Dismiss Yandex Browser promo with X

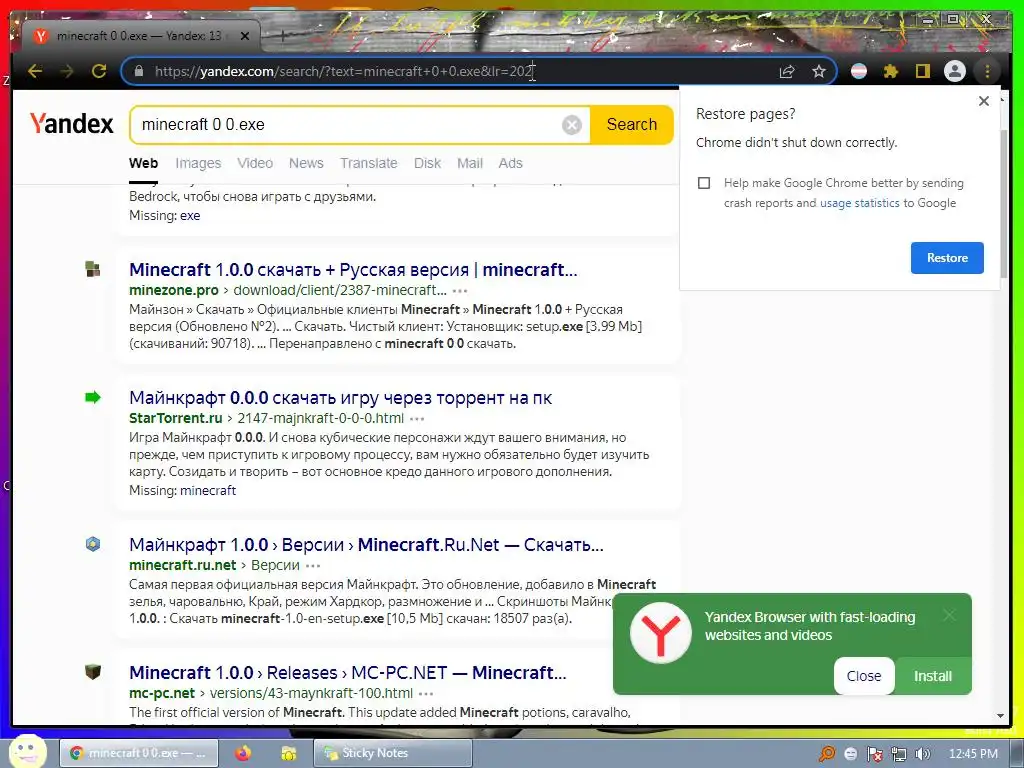tap(949, 615)
